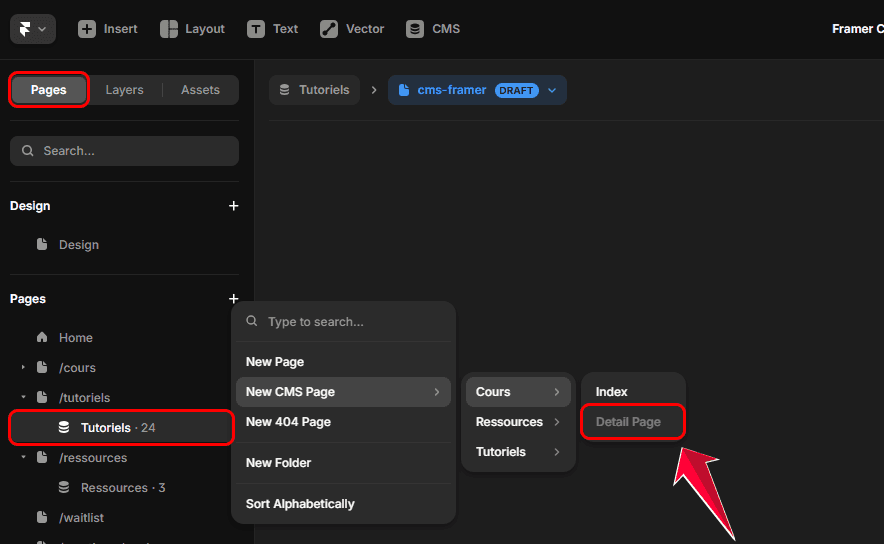Expand the Ressources submenu chevron
Screen dimensions: 884x544
556,422
